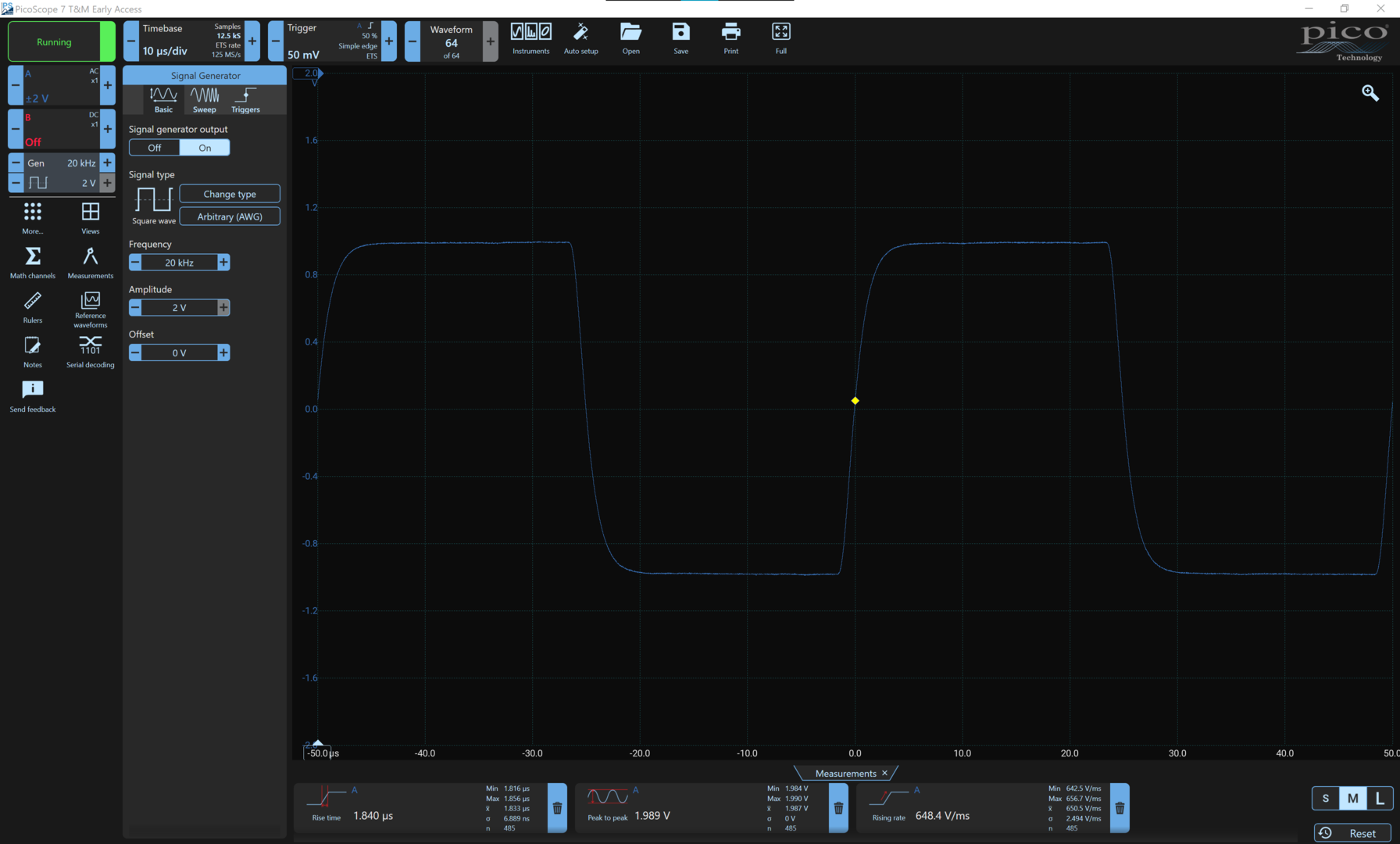Click the Signal Generator panel header
Viewport: 1400px width, 844px height.
(205, 76)
